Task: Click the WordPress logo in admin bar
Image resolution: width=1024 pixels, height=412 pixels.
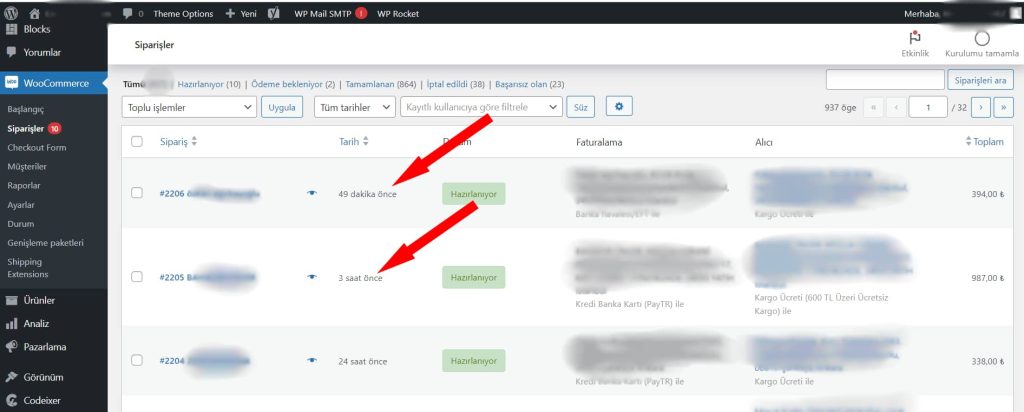Action: (x=12, y=14)
